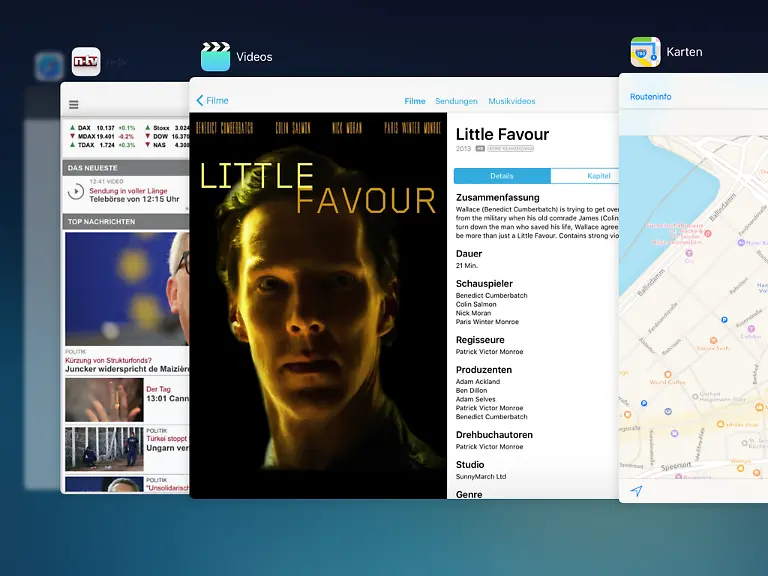Image resolution: width=768 pixels, height=576 pixels.
Task: Open Routeninfo in Karten
Action: tap(650, 96)
